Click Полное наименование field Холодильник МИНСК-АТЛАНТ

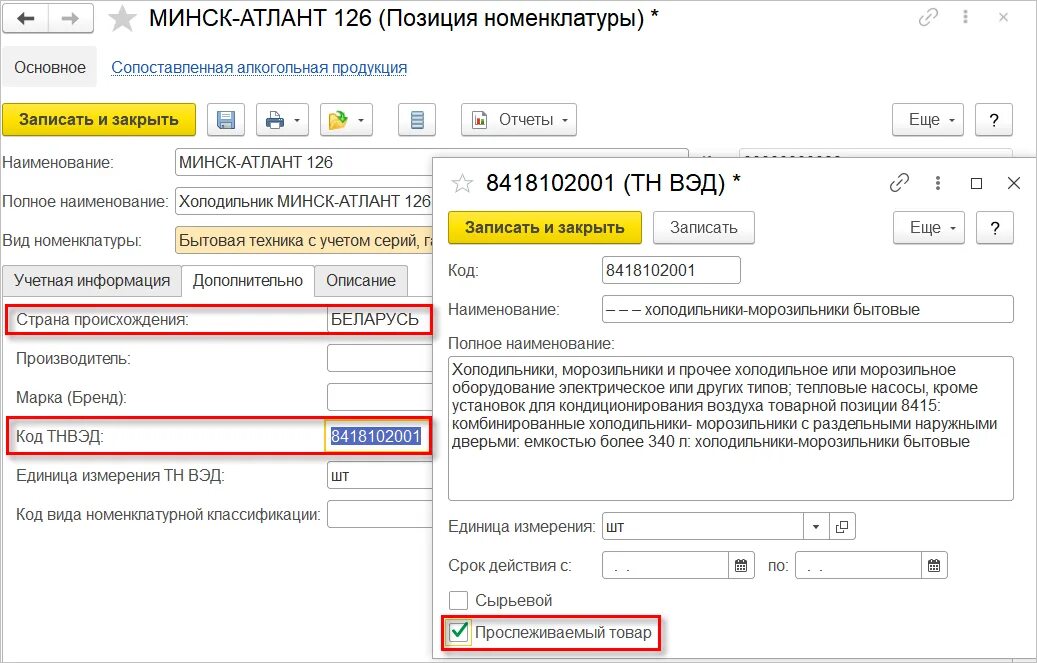(304, 201)
